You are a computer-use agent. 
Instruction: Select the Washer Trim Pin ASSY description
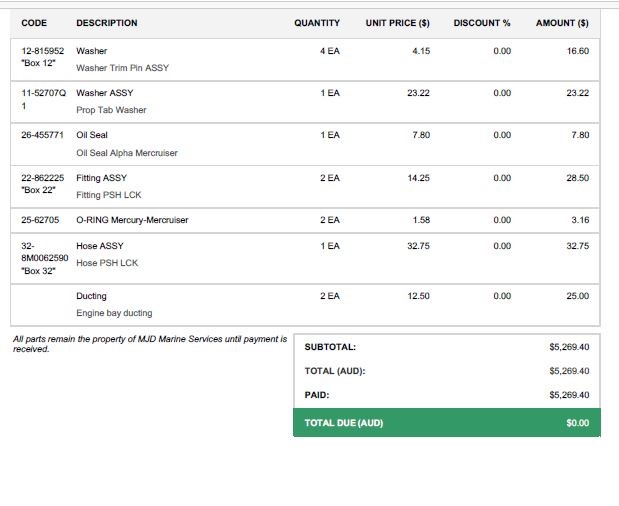click(x=121, y=68)
